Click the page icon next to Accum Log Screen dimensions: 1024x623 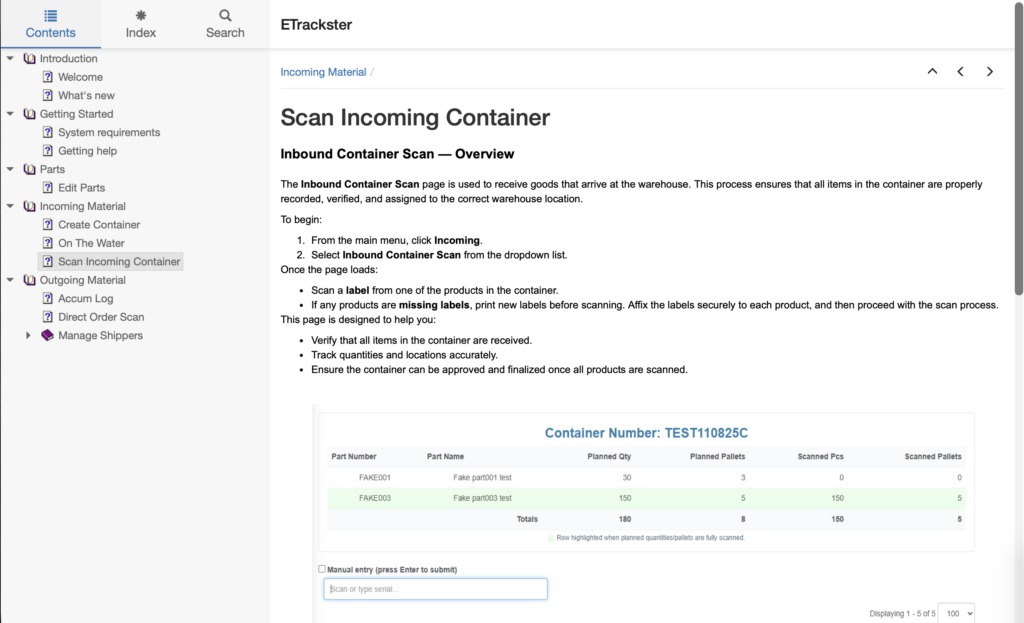47,298
